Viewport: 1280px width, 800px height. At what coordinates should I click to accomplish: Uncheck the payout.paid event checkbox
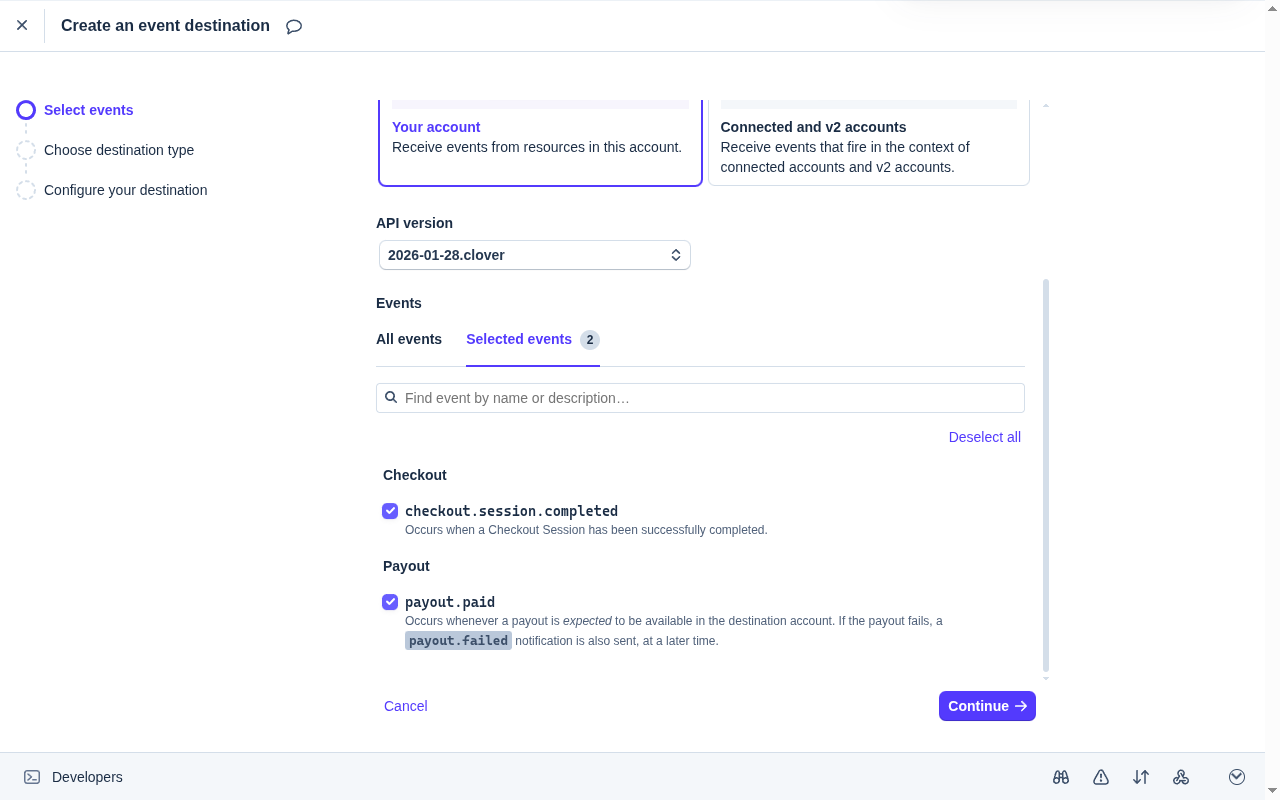390,602
